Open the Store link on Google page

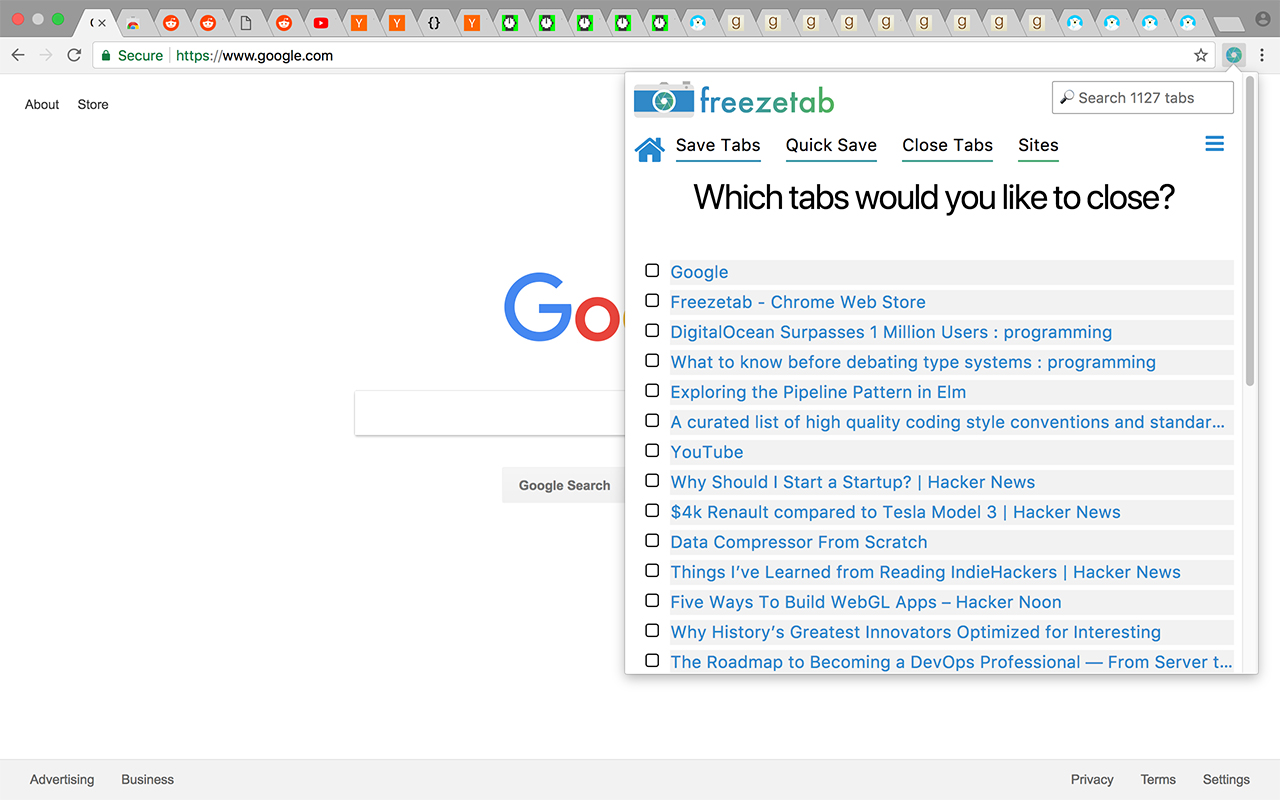point(93,104)
